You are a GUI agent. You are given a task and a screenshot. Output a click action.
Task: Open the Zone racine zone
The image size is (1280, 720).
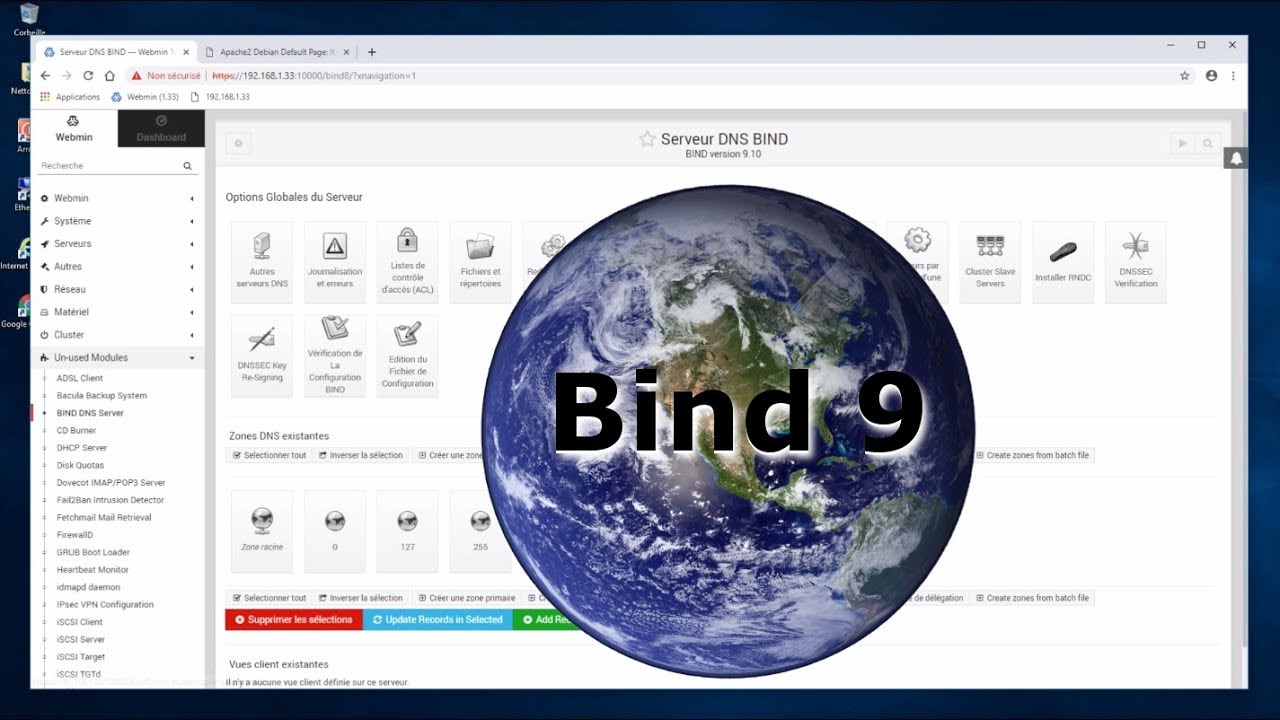click(262, 531)
